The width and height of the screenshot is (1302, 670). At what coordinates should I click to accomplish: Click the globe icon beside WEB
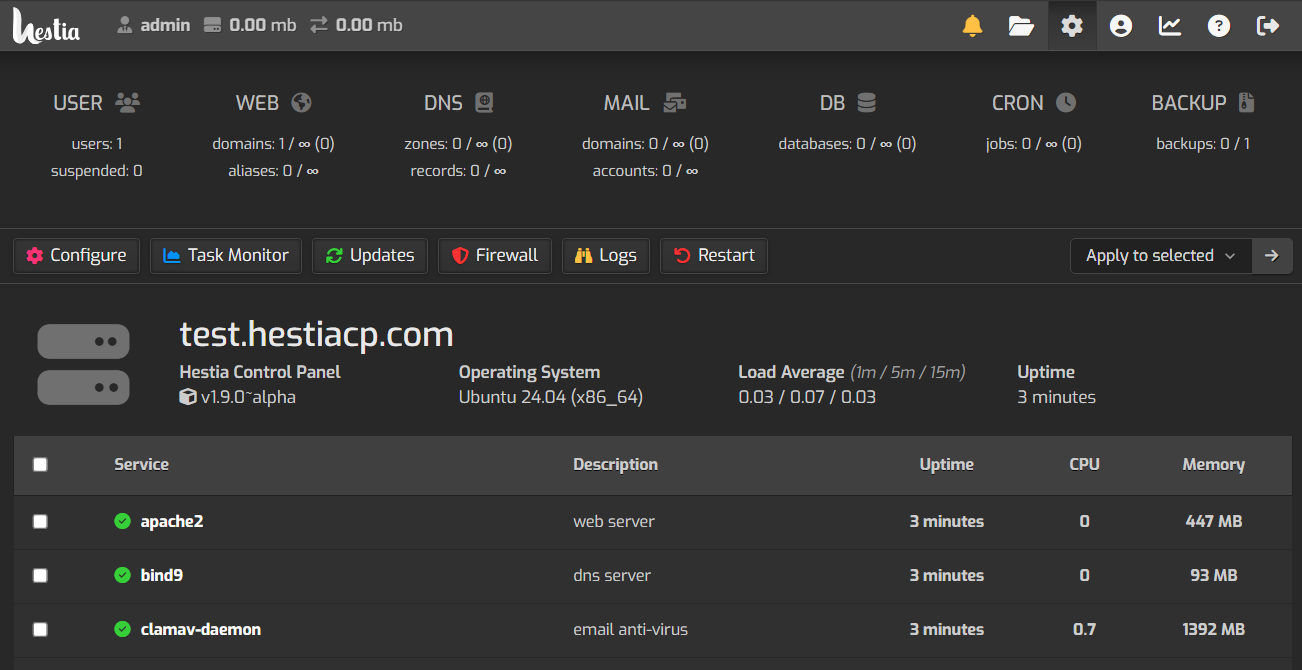tap(301, 102)
